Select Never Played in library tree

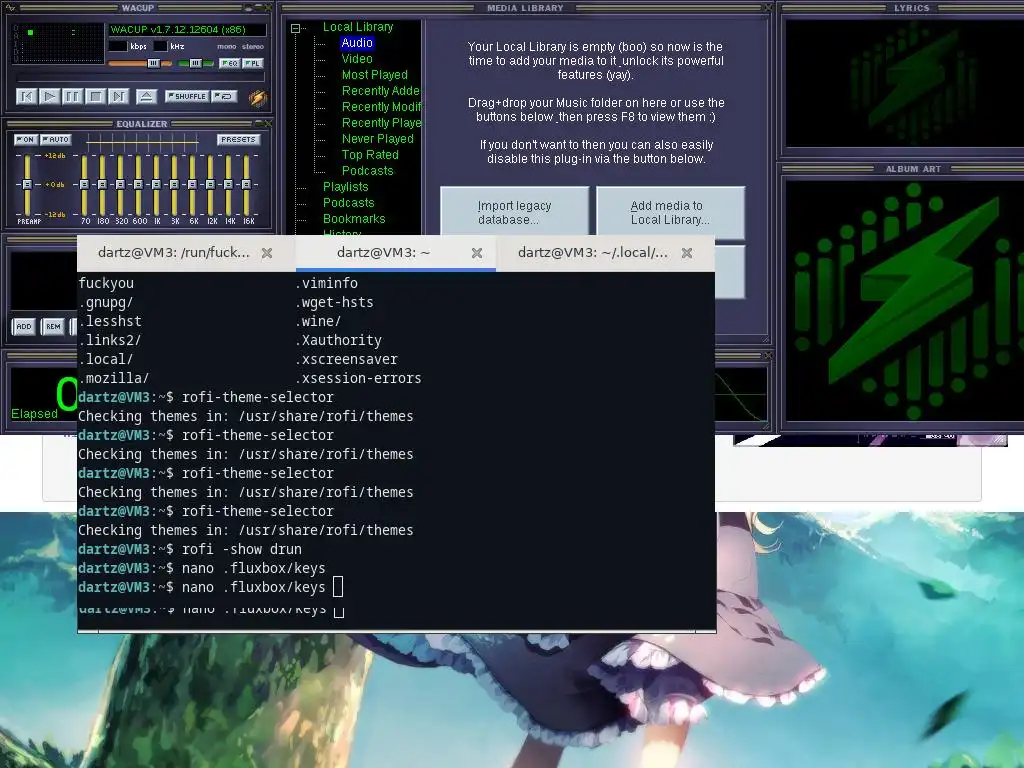[x=377, y=139]
